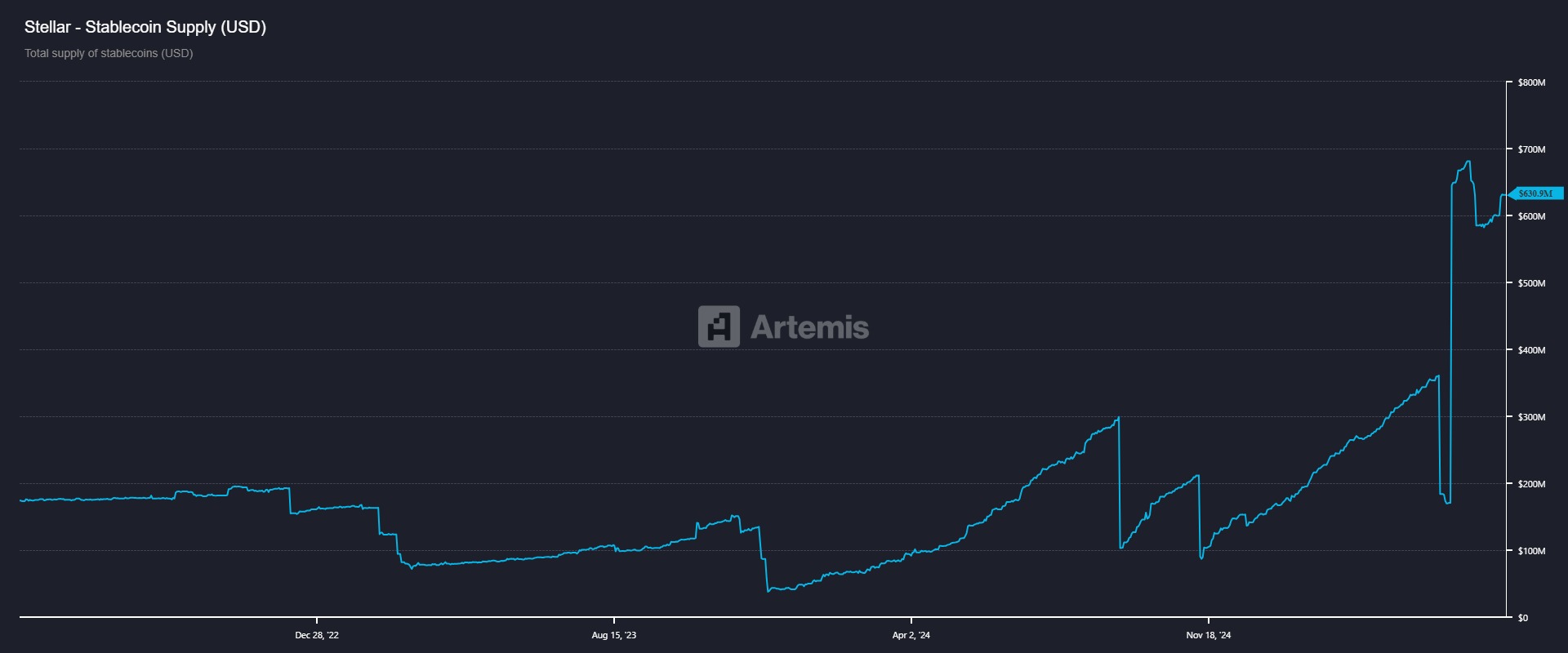This screenshot has height=653, width=1568.
Task: Click the "Apr 2, '24" date label
Action: point(911,635)
